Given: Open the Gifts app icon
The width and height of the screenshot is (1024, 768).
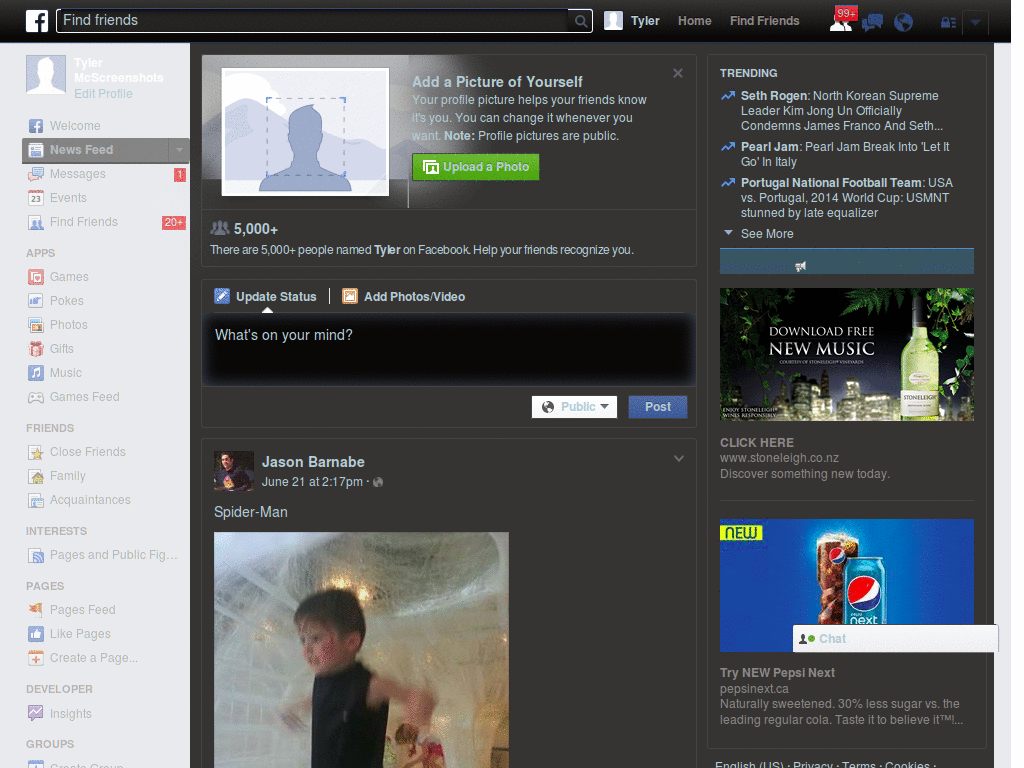Looking at the screenshot, I should point(36,349).
